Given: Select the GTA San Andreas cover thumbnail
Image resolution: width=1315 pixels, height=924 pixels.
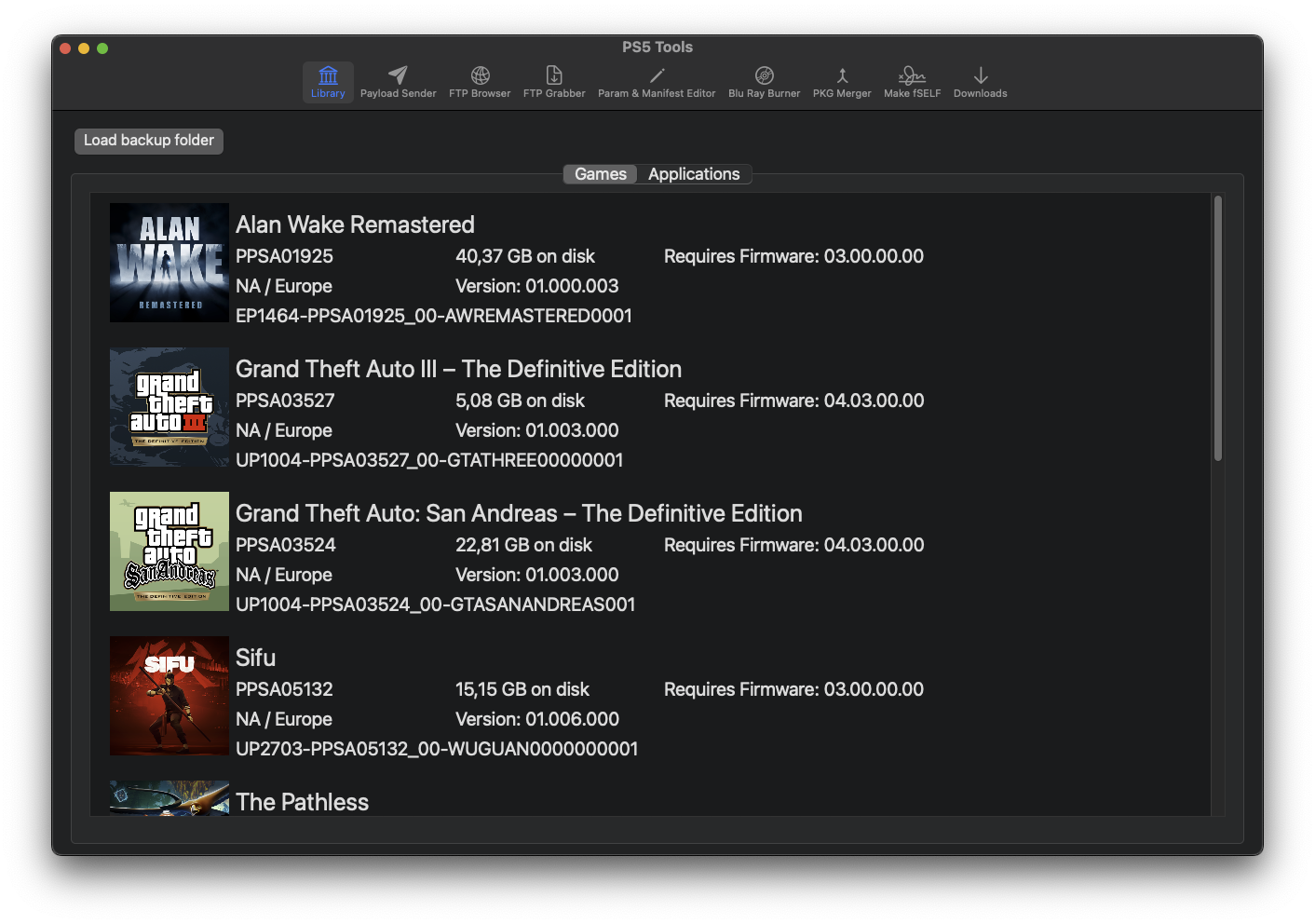Looking at the screenshot, I should click(x=169, y=551).
